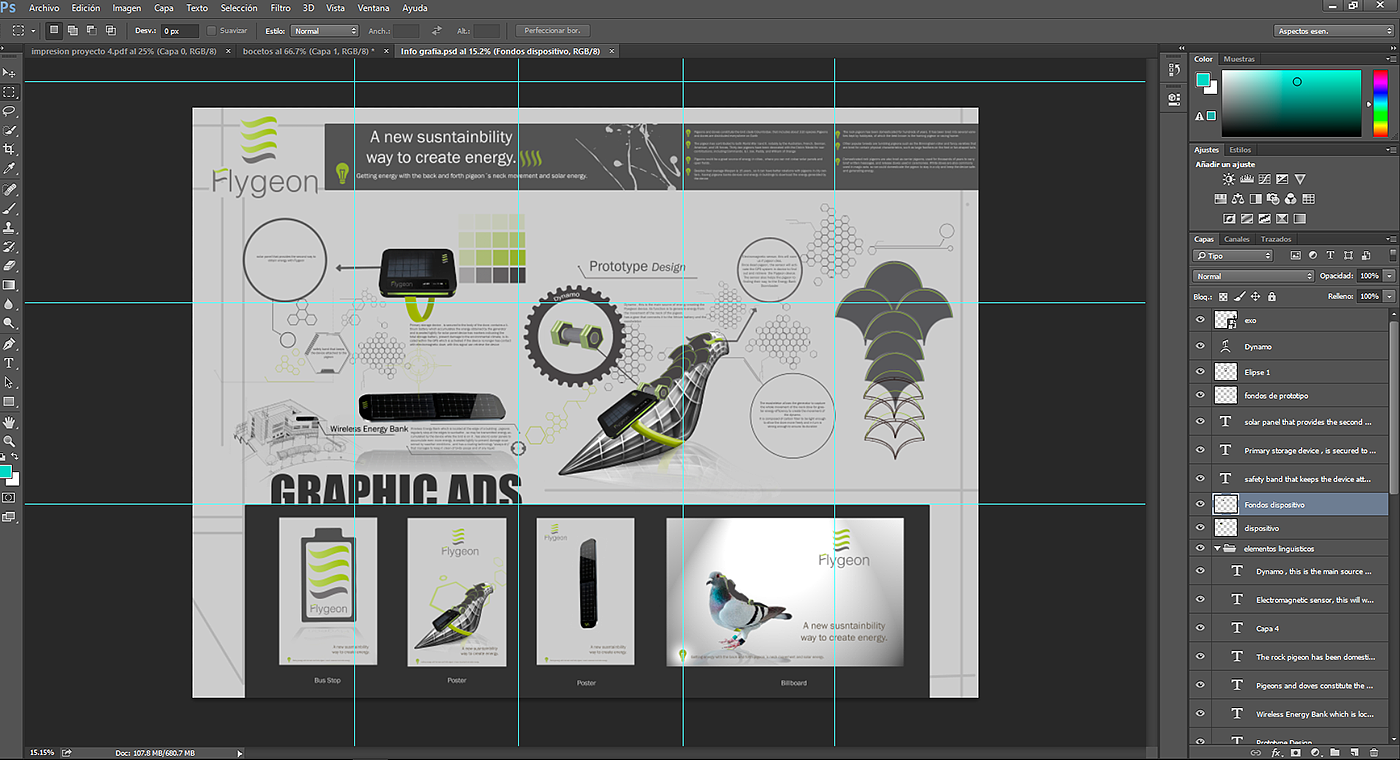Pick the Eyedropper tool

click(9, 169)
